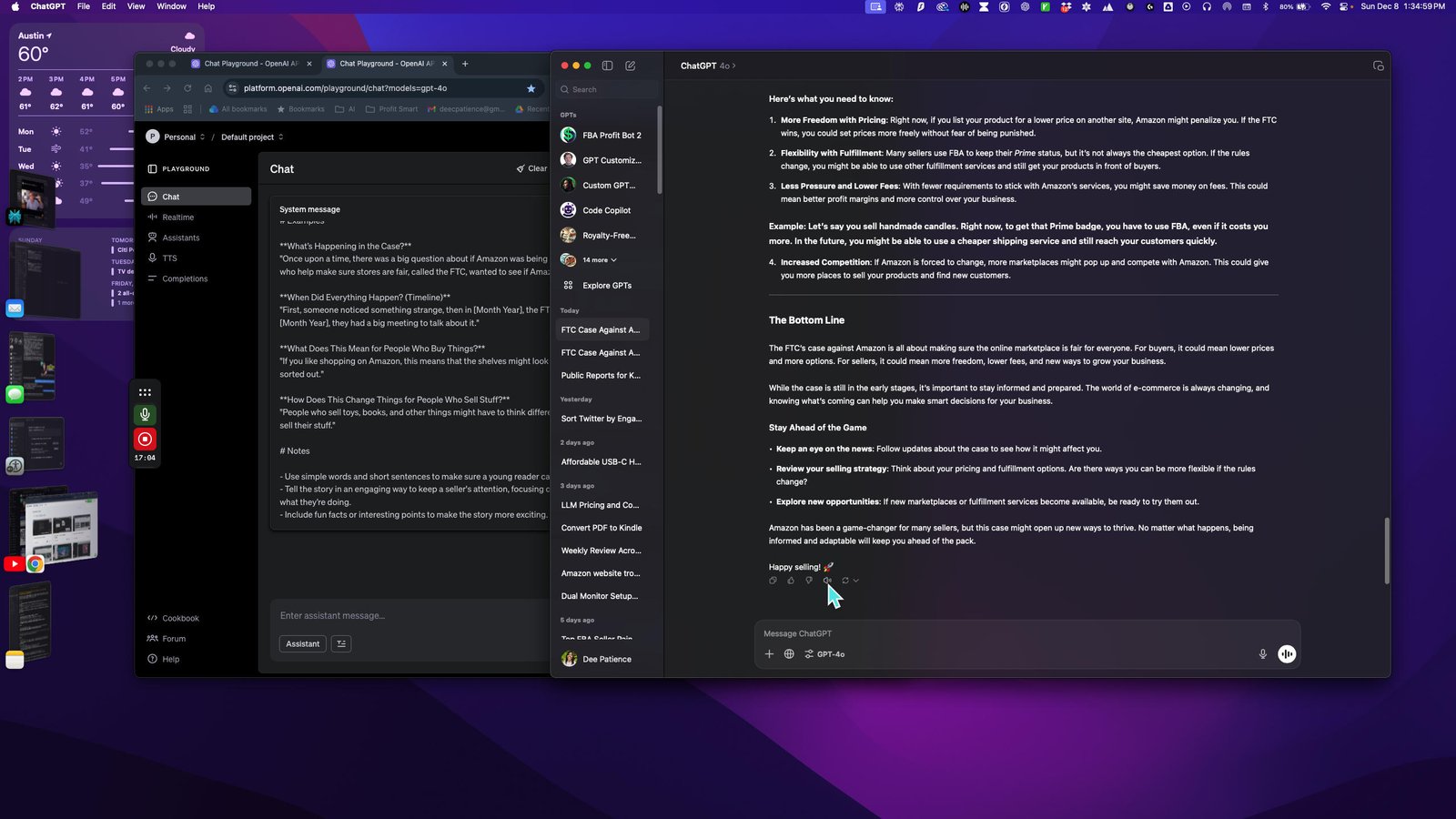Click the Search field in ChatGPT sidebar
1456x819 pixels.
coord(607,89)
